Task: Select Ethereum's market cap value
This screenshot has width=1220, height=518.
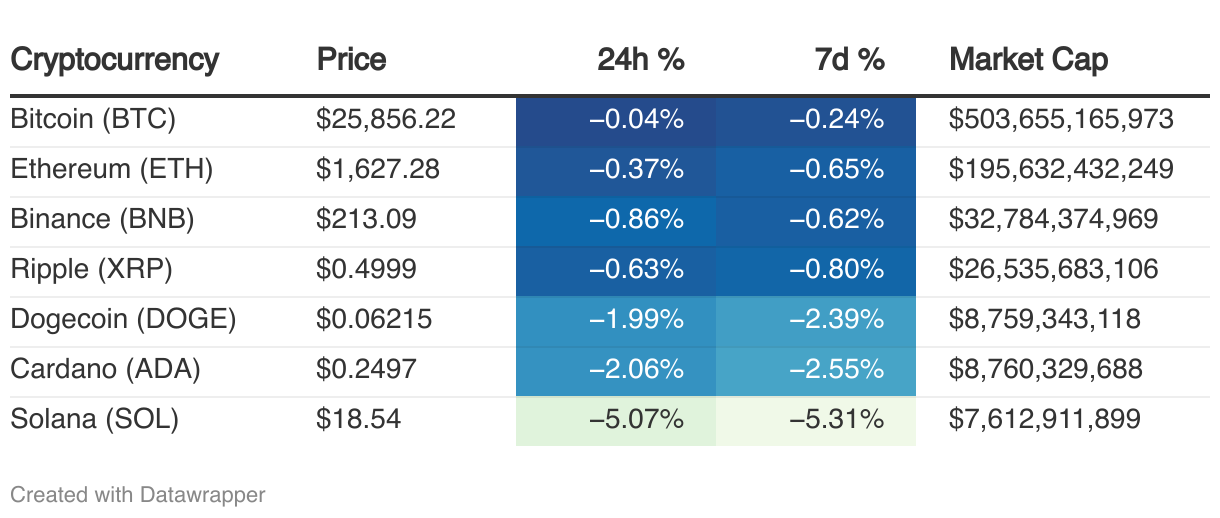Action: point(1061,170)
